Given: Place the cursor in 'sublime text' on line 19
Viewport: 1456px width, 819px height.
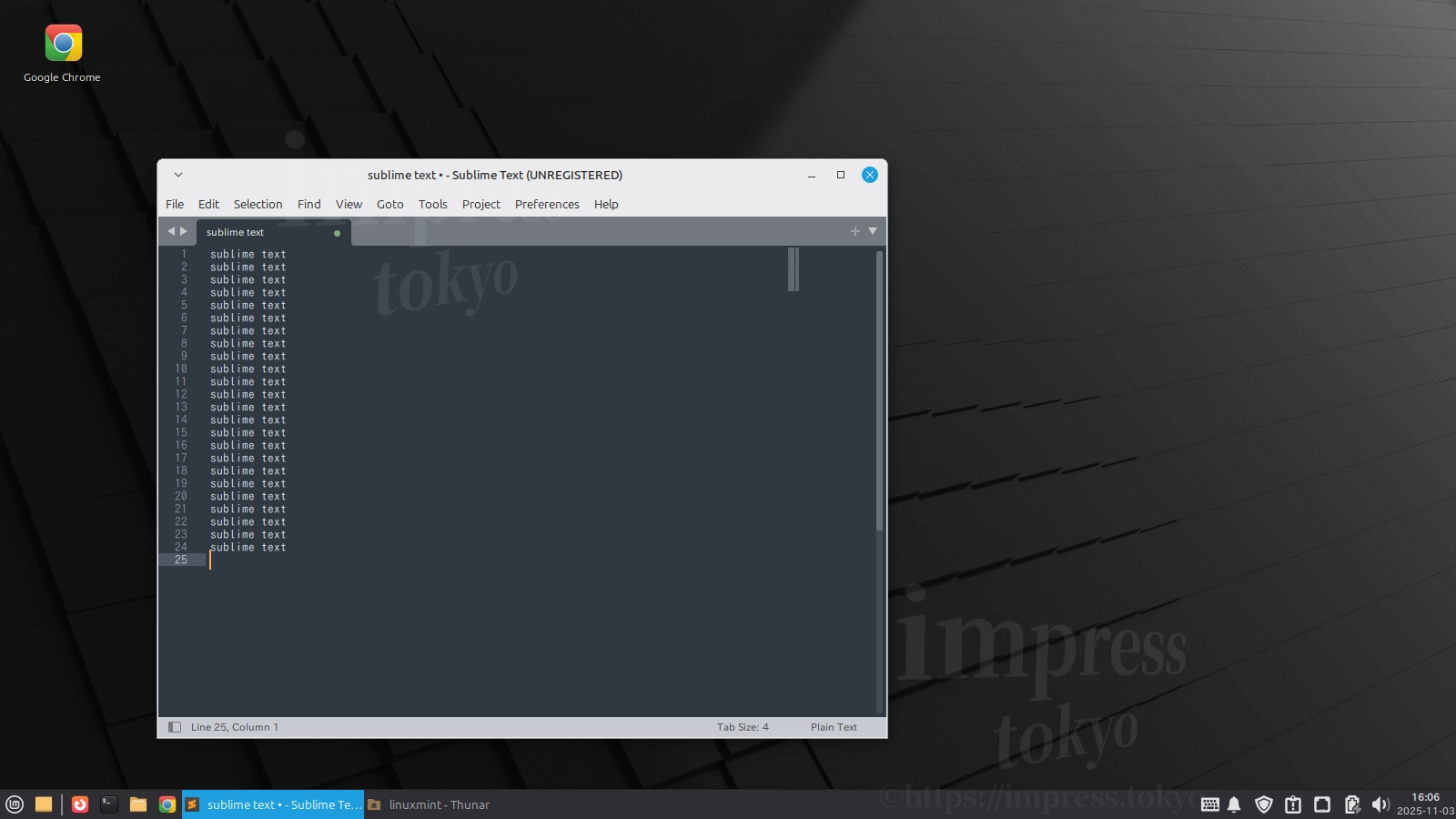Looking at the screenshot, I should [x=248, y=484].
